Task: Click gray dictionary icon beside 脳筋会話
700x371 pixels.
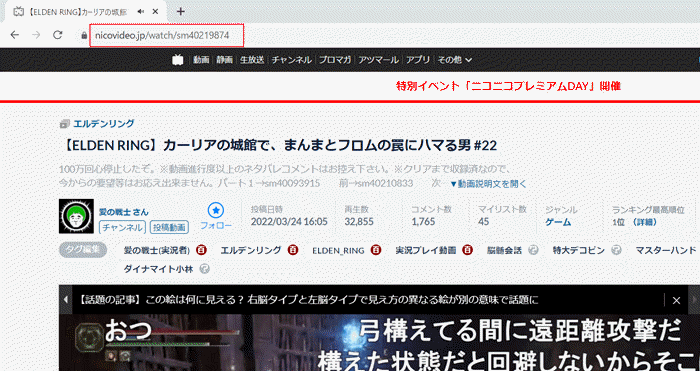Action: (x=533, y=250)
